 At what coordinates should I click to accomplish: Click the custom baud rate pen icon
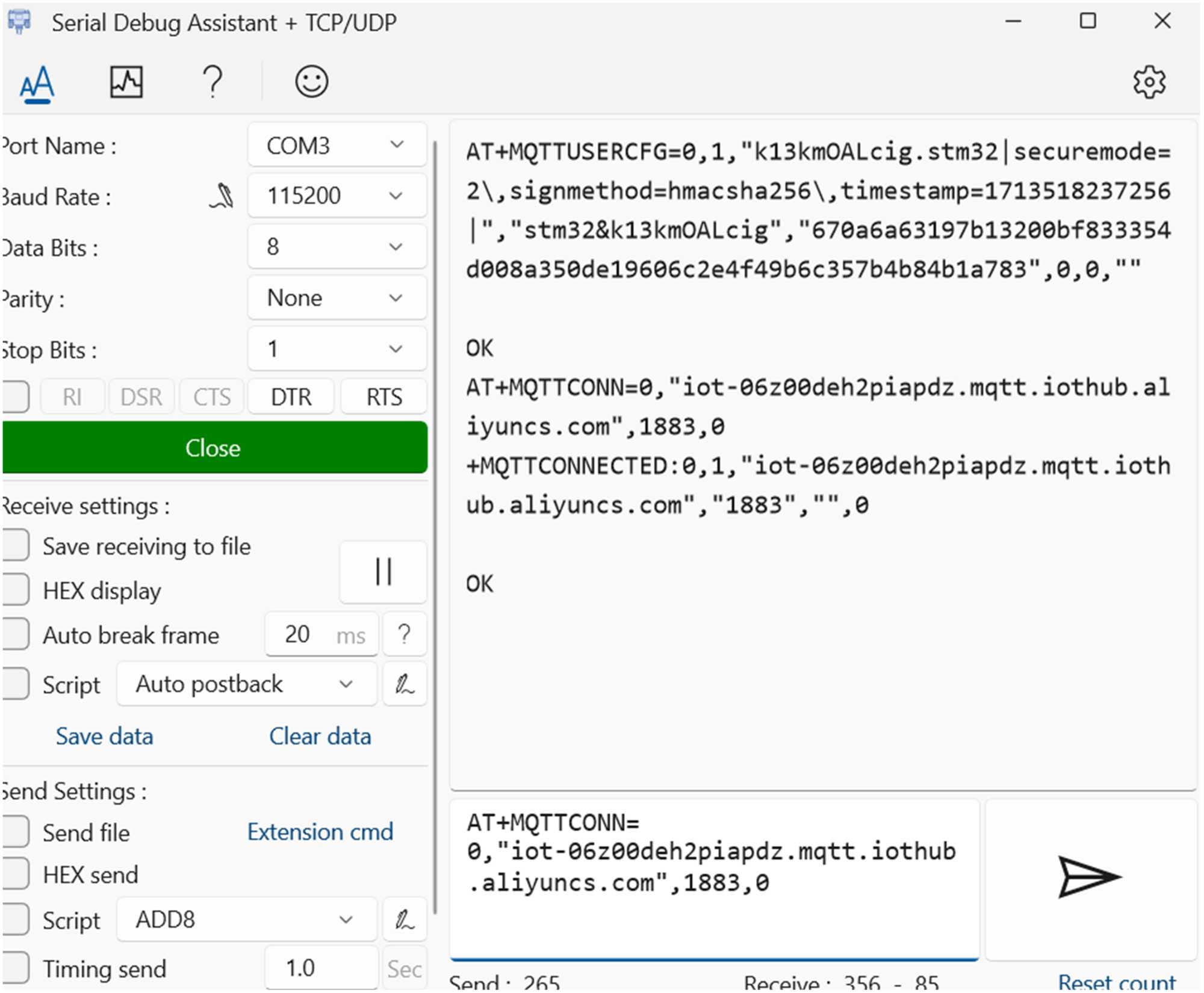(x=222, y=196)
